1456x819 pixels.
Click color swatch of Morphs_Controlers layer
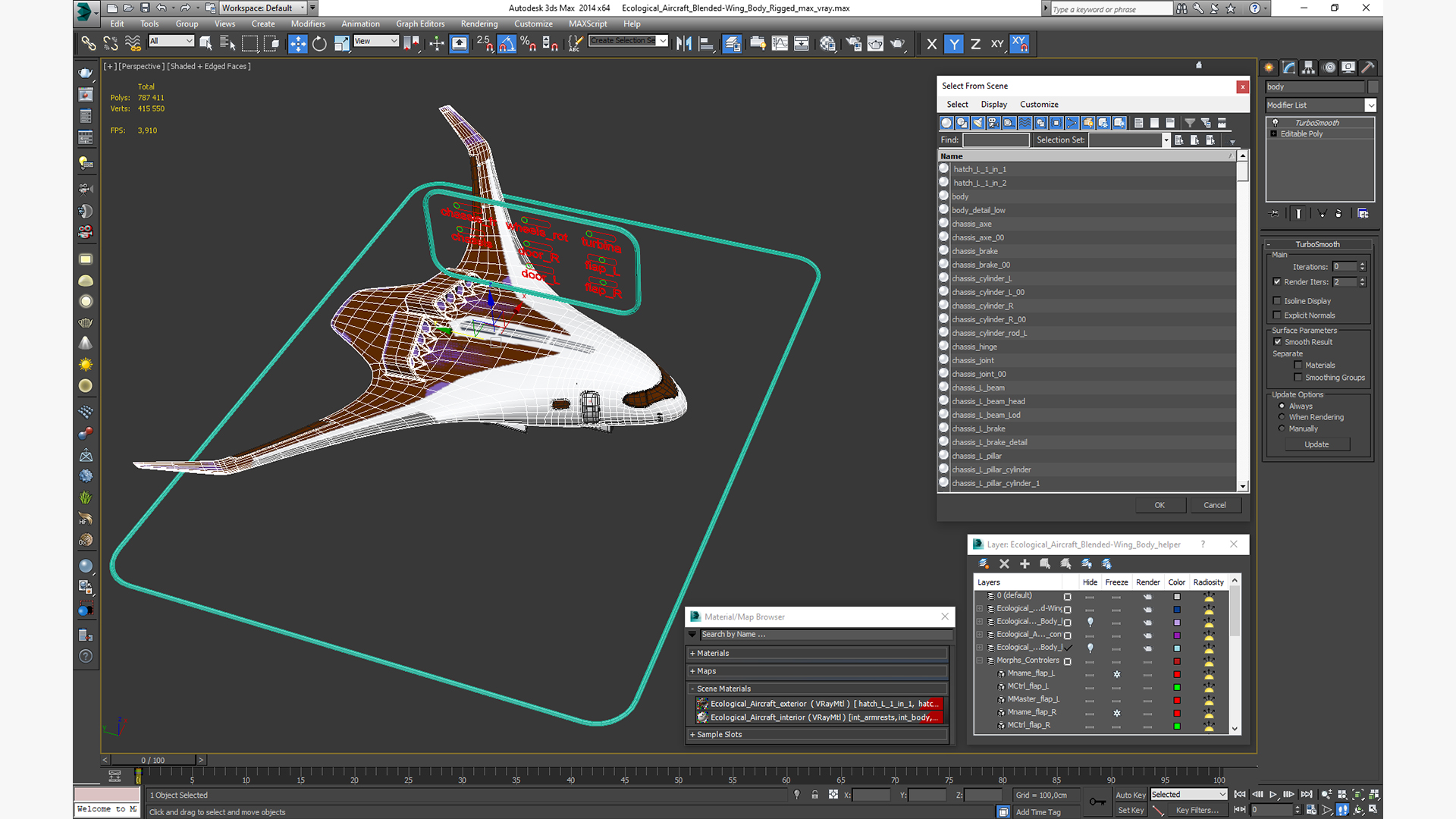pyautogui.click(x=1177, y=661)
